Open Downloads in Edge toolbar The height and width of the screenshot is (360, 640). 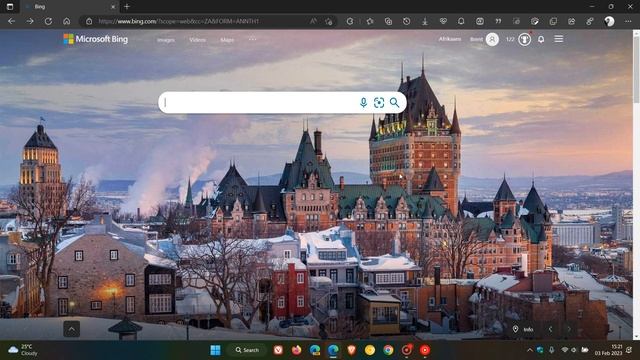(425, 21)
